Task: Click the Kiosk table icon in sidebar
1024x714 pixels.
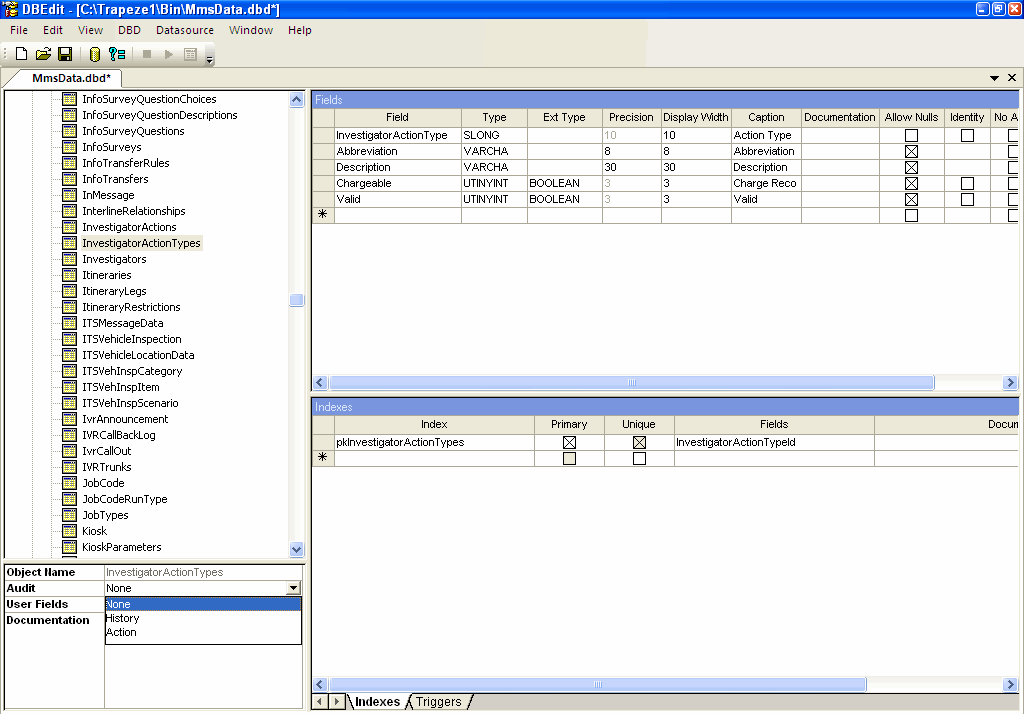Action: click(67, 531)
